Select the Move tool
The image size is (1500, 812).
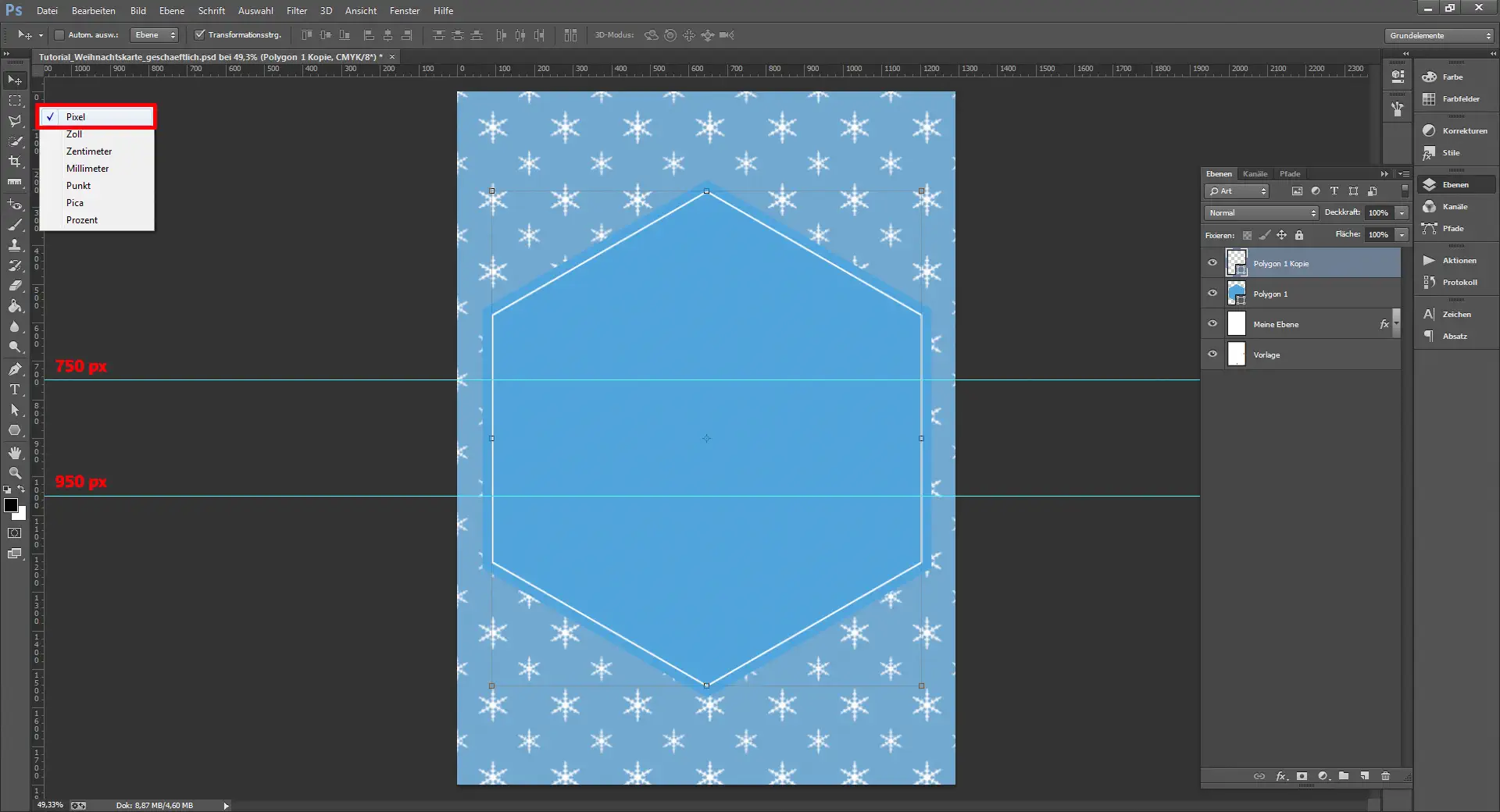click(x=14, y=80)
